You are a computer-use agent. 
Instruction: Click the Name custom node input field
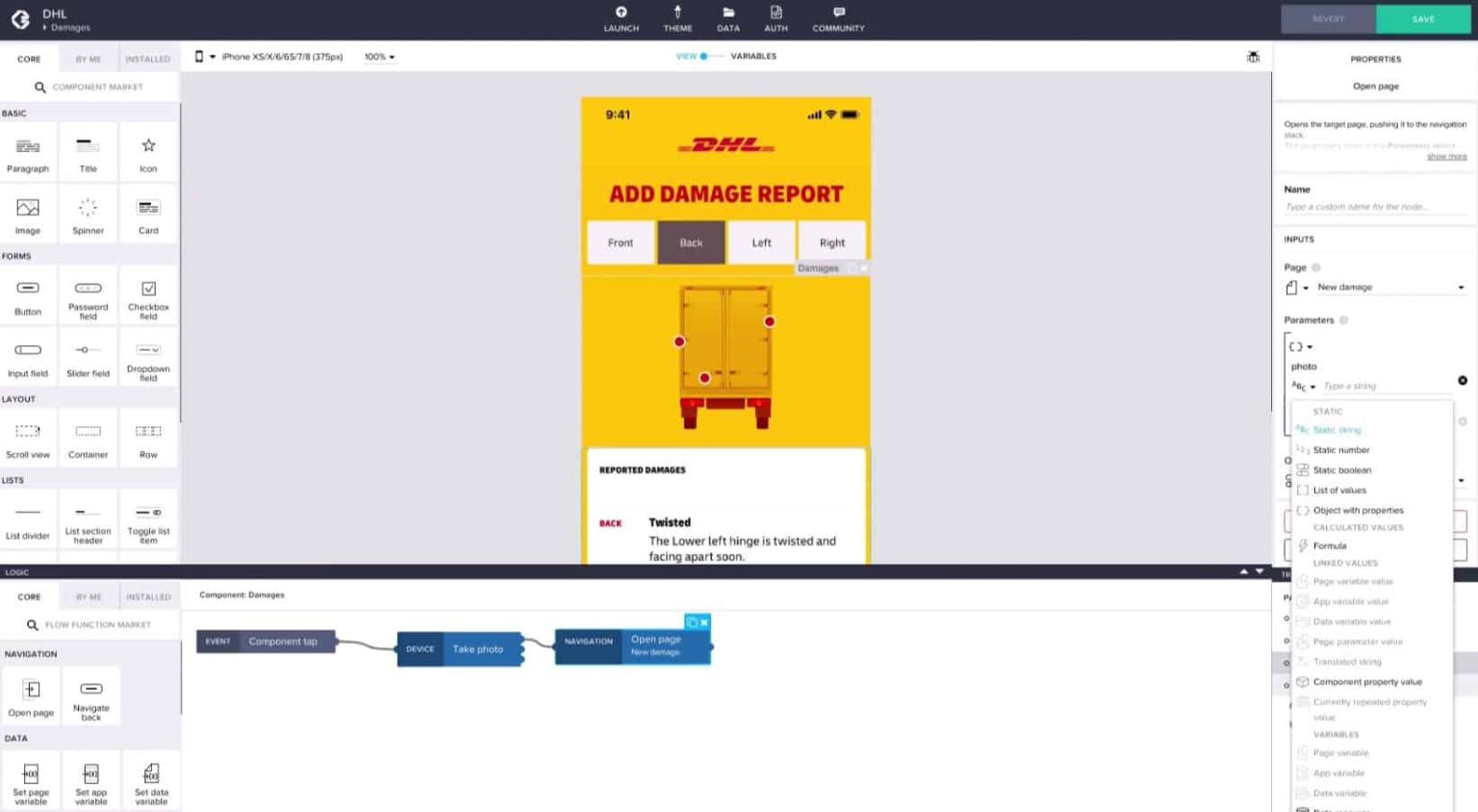pos(1375,207)
